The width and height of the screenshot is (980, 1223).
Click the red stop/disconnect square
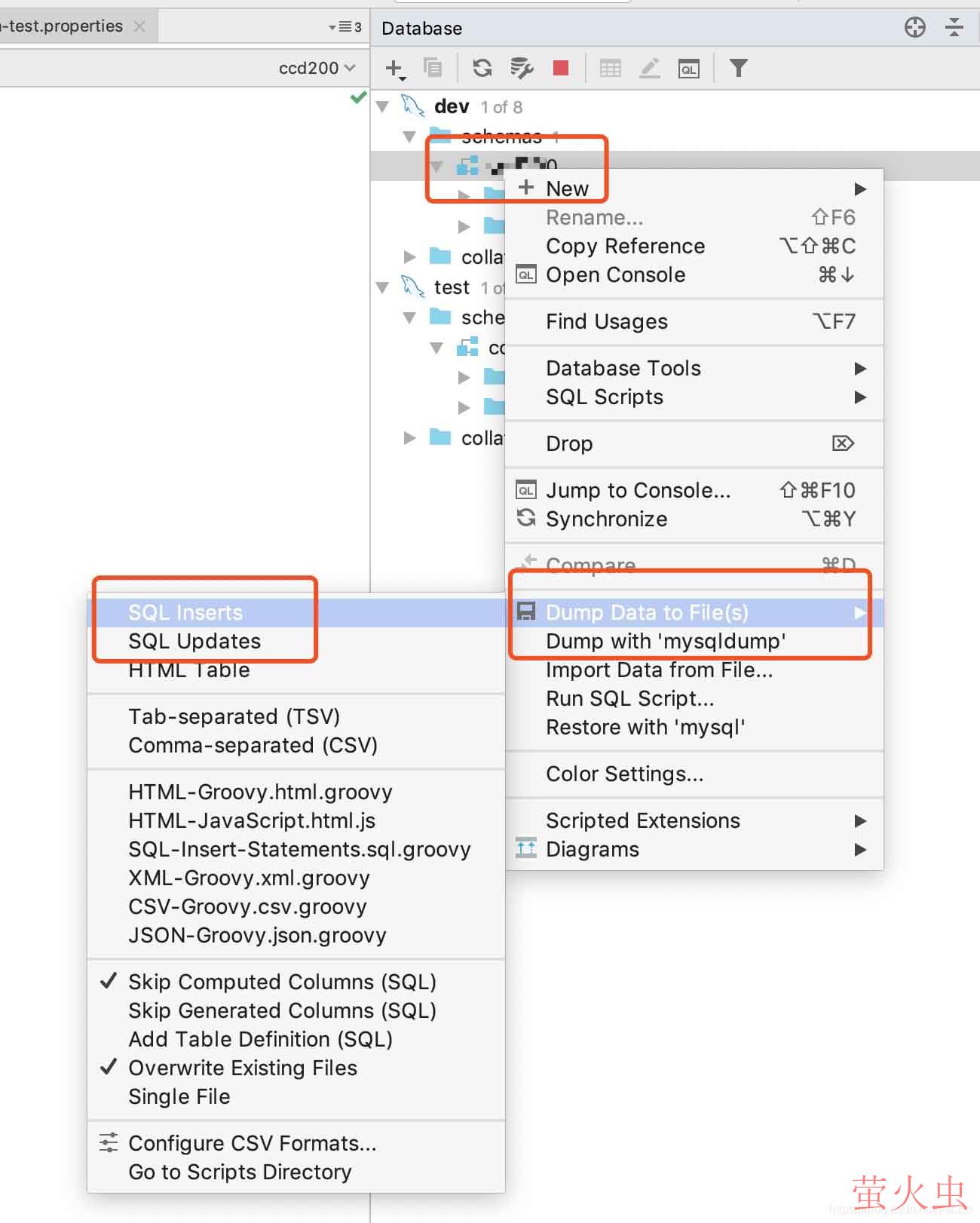[x=561, y=69]
